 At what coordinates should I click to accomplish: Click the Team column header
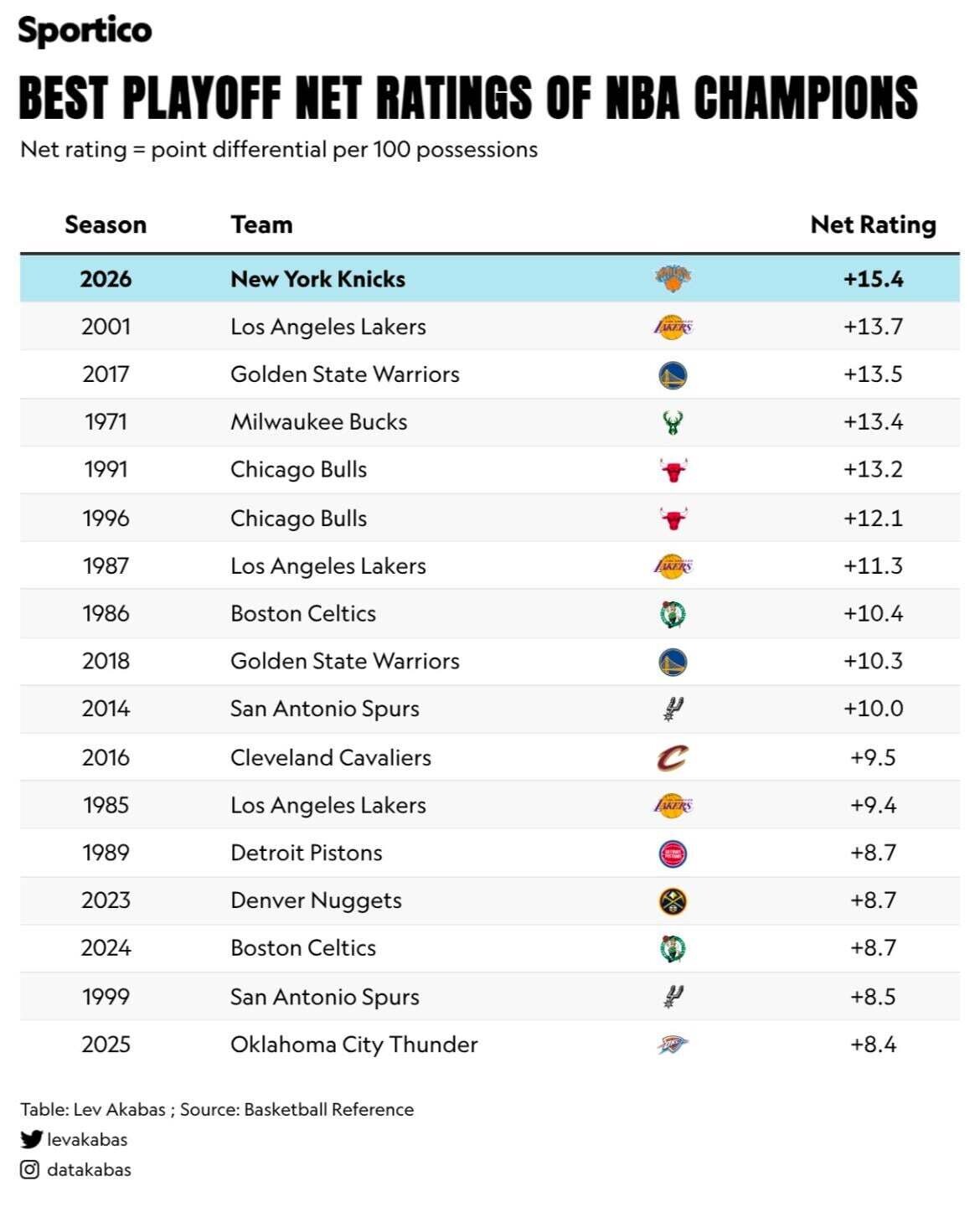point(262,224)
